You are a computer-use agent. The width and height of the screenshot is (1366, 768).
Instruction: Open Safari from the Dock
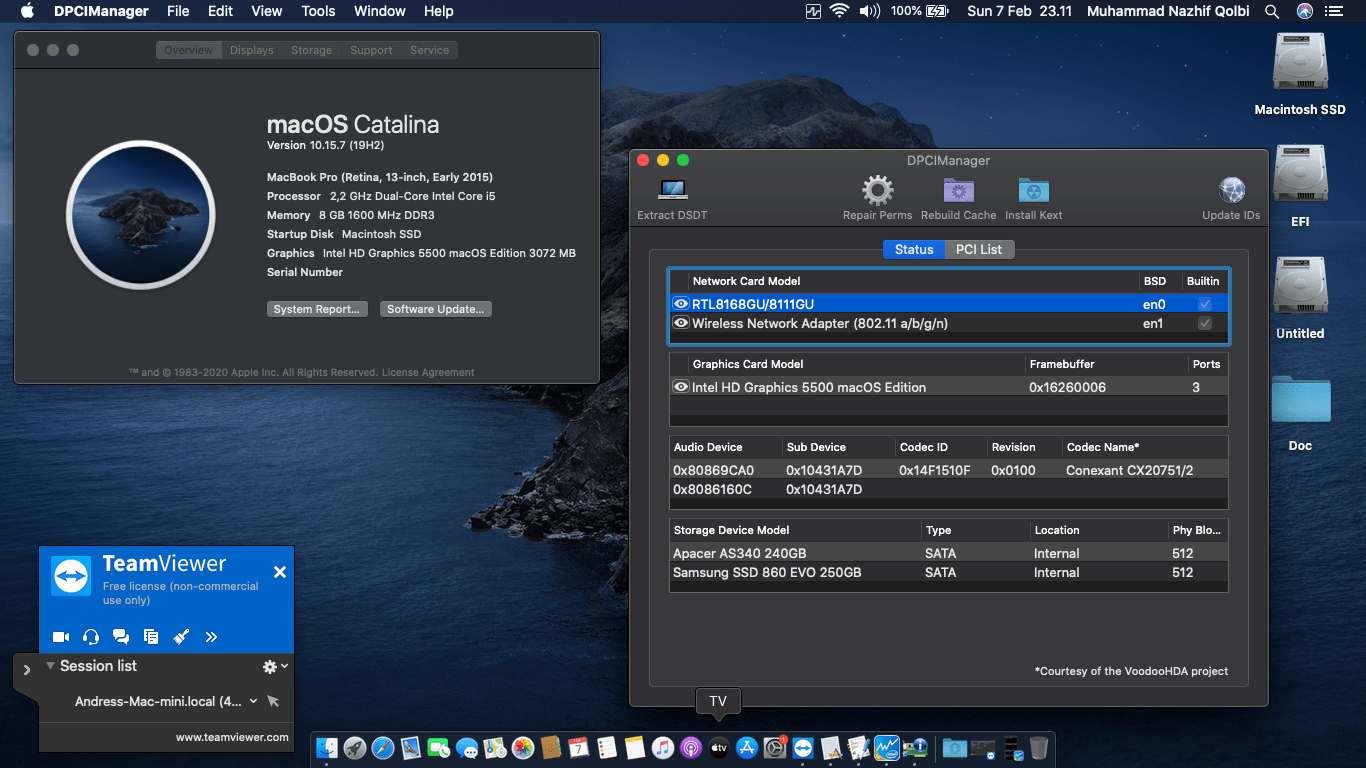point(382,747)
